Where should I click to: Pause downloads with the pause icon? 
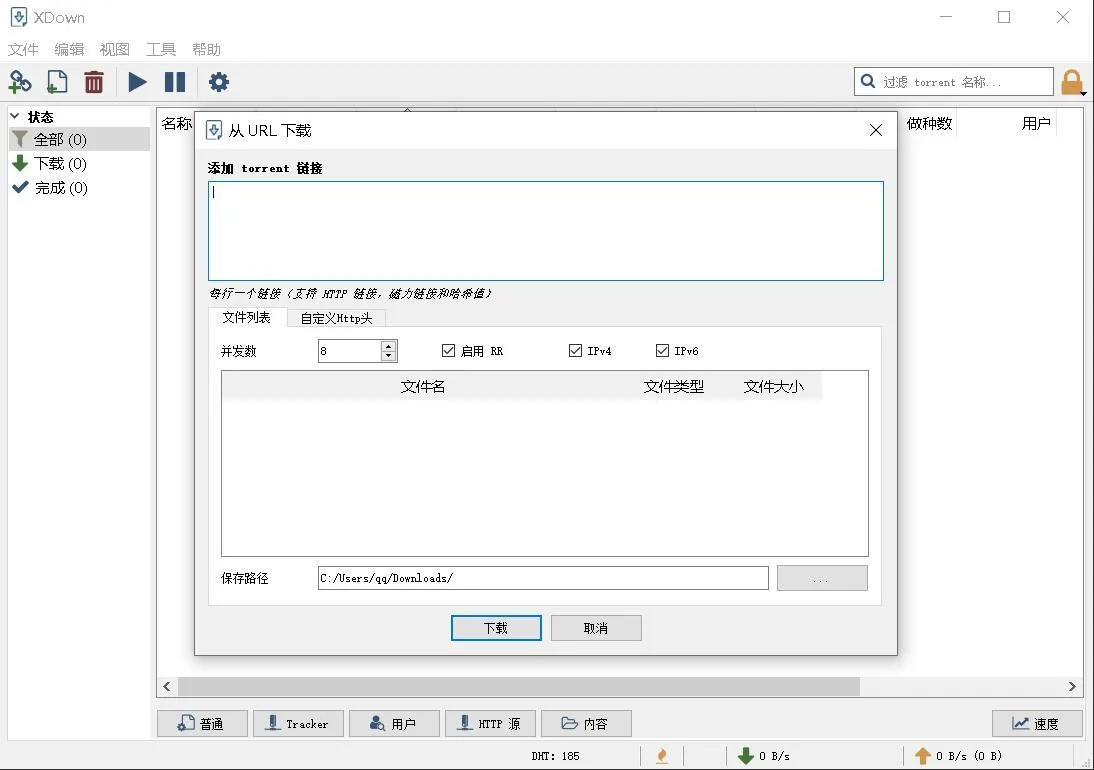(x=174, y=82)
